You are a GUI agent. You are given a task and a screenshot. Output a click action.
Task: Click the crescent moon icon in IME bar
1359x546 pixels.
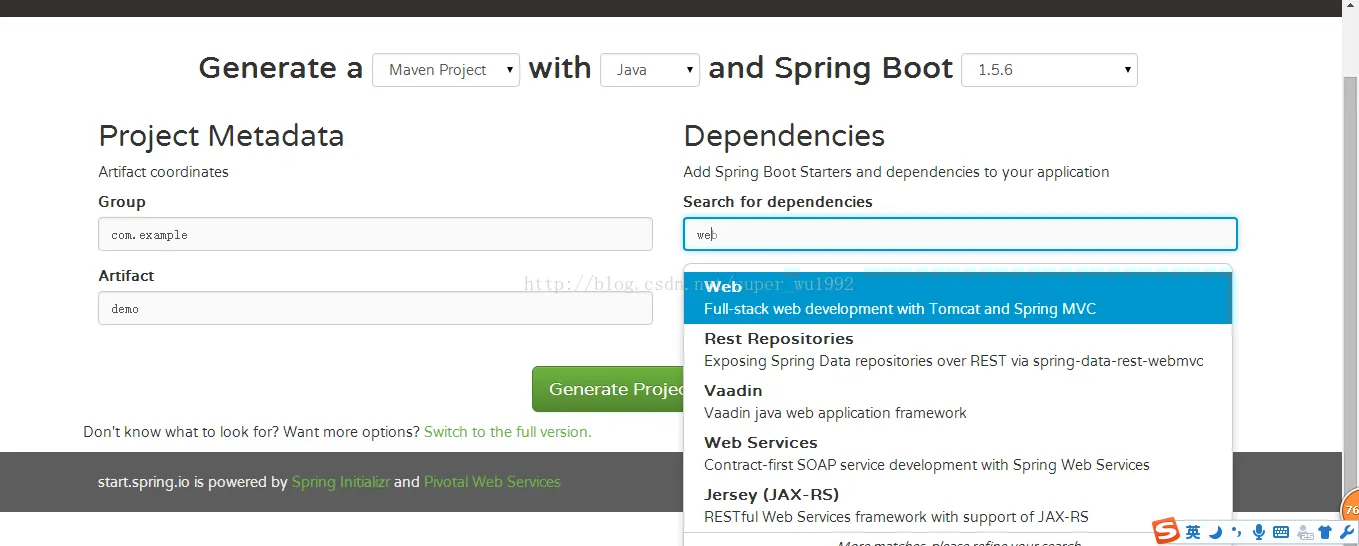coord(1216,532)
